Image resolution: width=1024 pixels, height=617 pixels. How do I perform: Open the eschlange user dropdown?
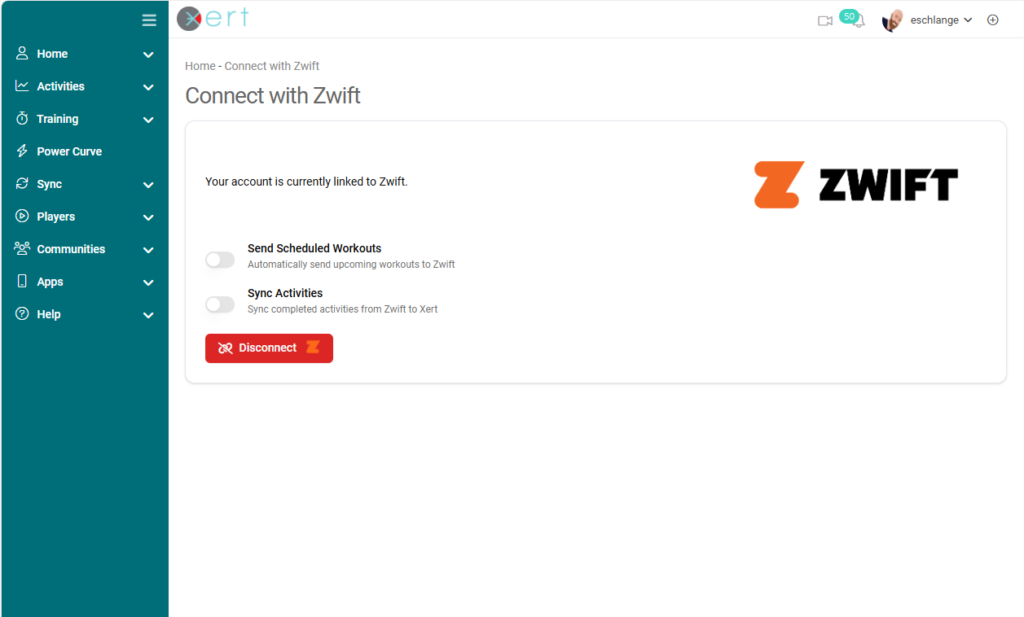(x=941, y=20)
